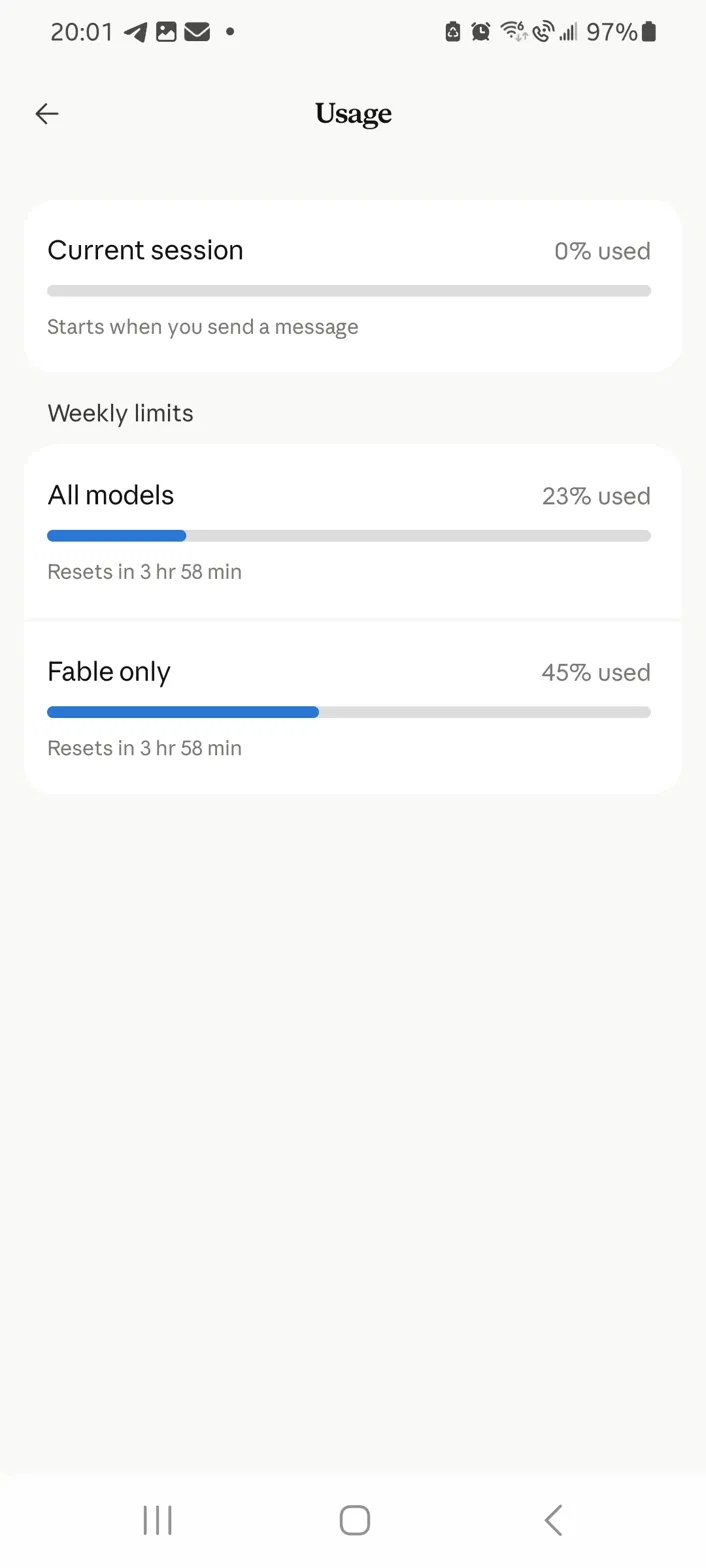The image size is (706, 1568).
Task: Tap the back arrow beside Usage
Action: click(47, 114)
